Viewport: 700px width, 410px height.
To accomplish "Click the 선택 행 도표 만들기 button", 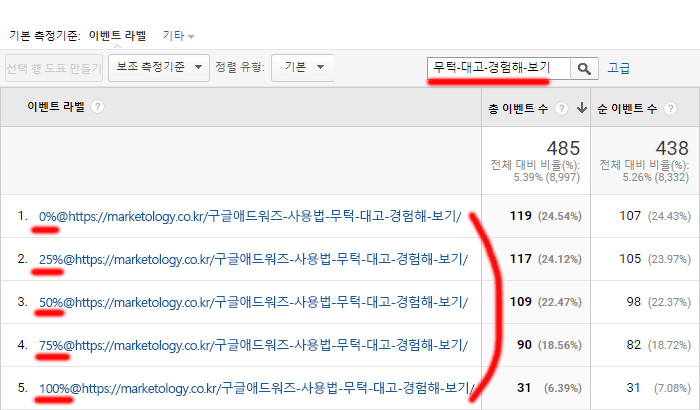I will (x=54, y=68).
